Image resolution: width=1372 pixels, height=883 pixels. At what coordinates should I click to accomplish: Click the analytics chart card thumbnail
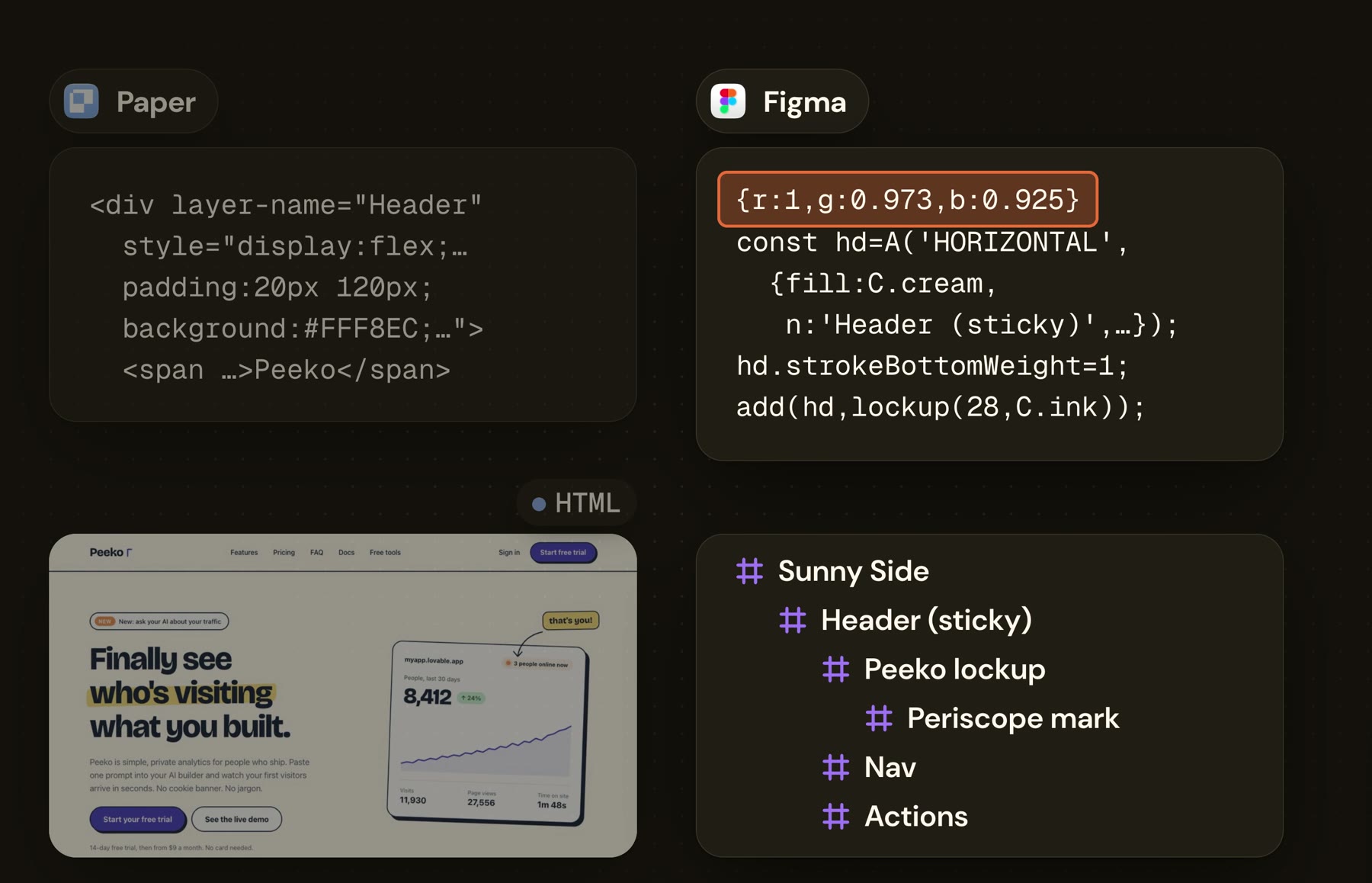coord(488,734)
